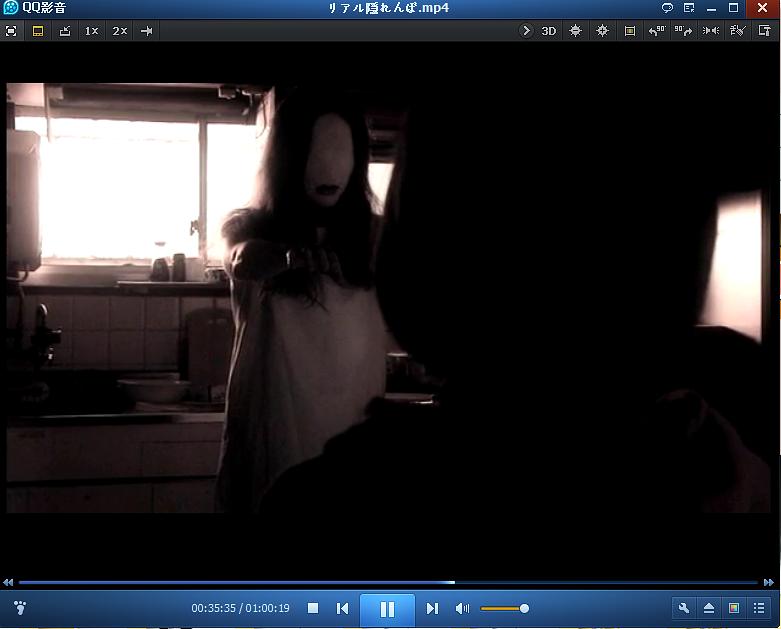Stop the video playback
Image resolution: width=781 pixels, height=629 pixels.
click(313, 608)
